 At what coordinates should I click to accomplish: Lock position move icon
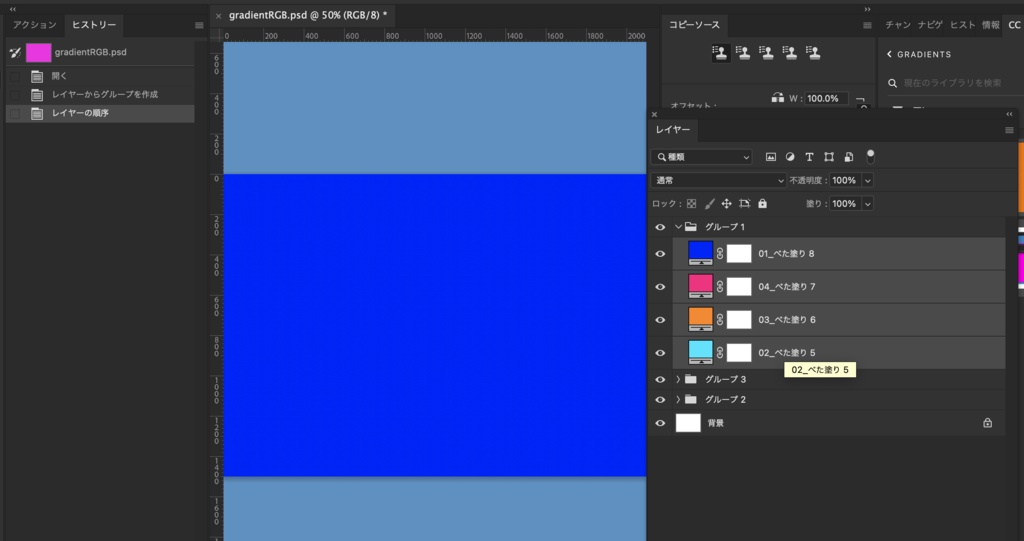coord(726,204)
